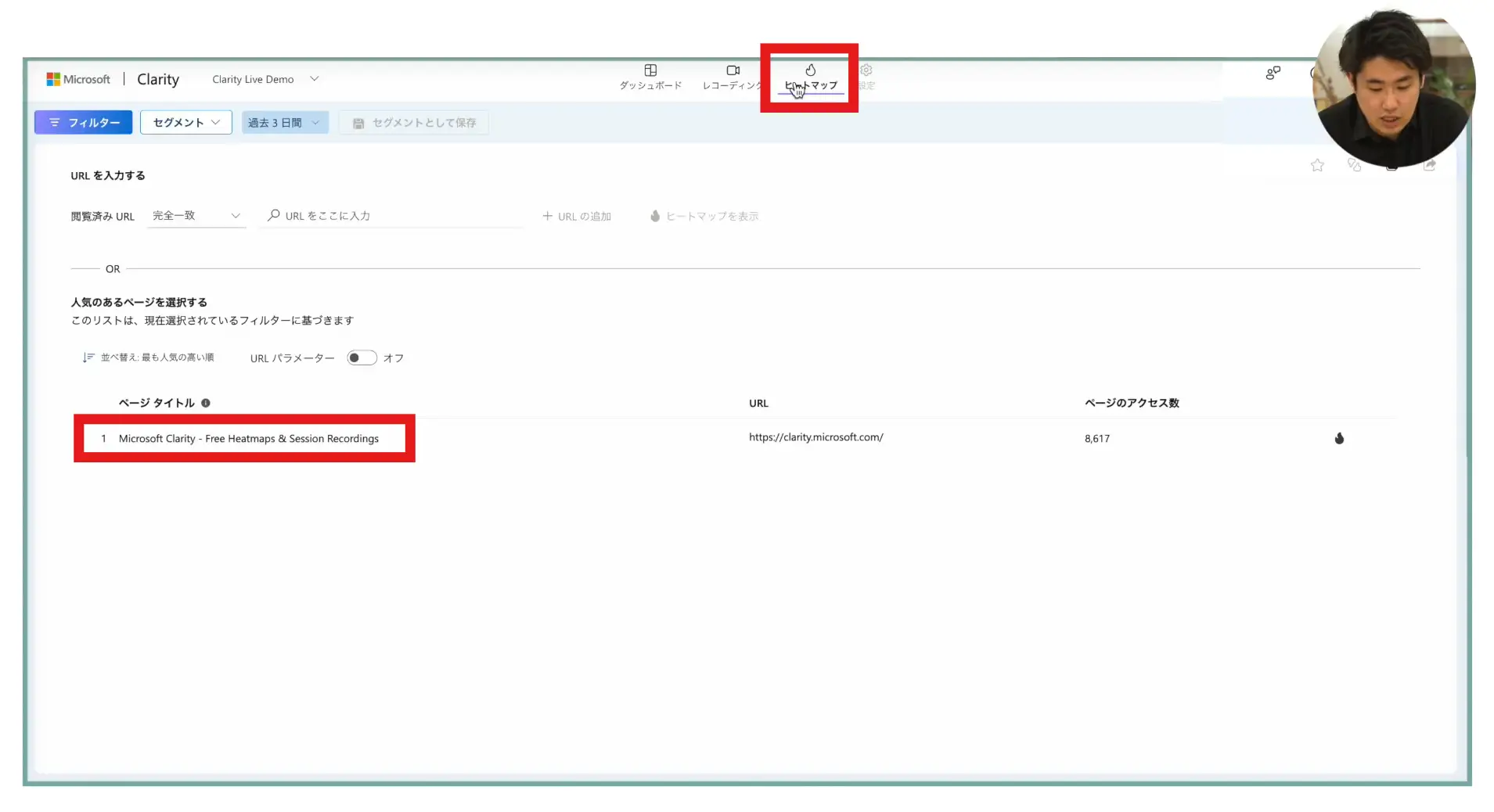Screen dimensions: 1494x812
Task: Expand the Clarity Live Demo project dropdown
Action: (314, 79)
